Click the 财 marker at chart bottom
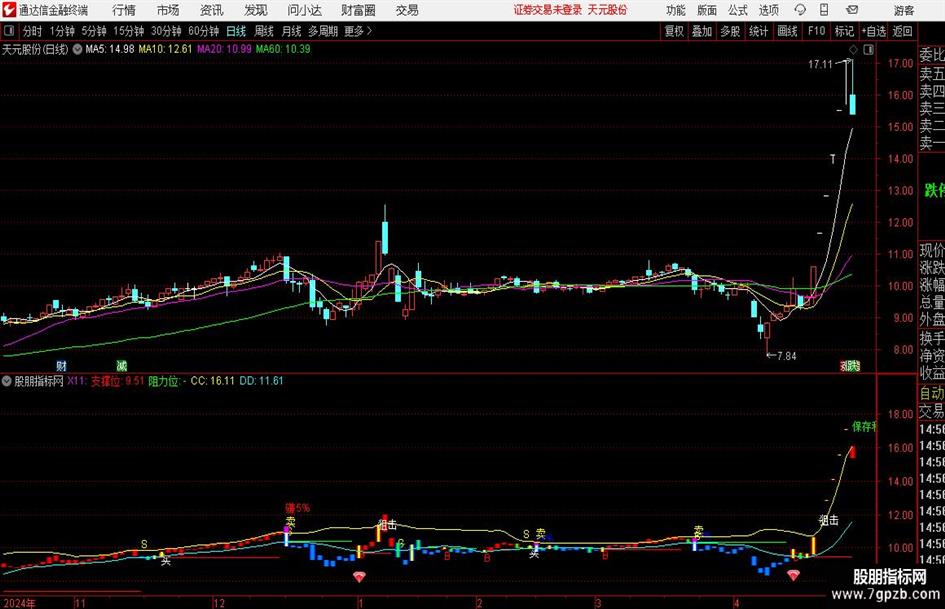 (61, 365)
